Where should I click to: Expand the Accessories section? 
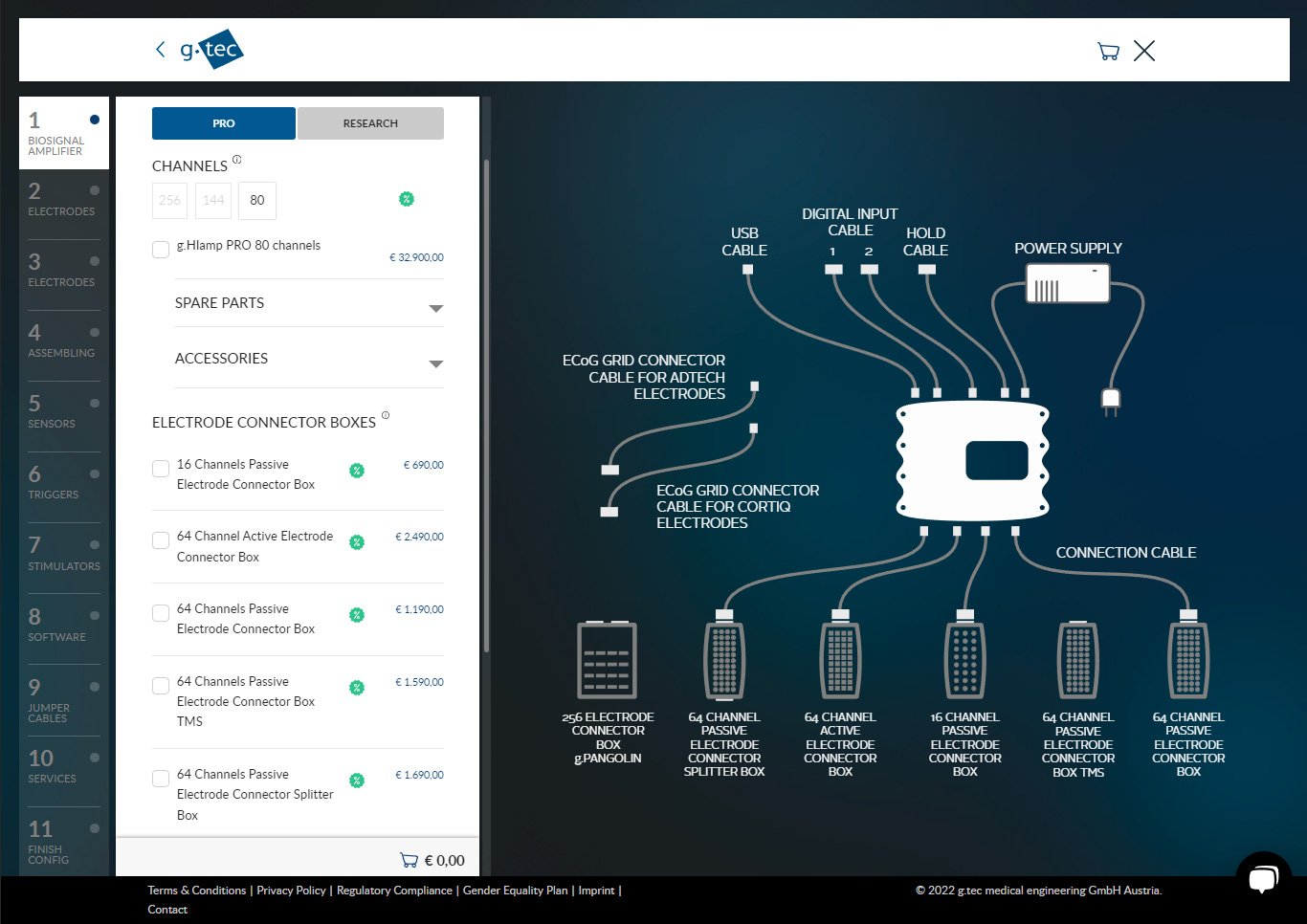tap(435, 363)
